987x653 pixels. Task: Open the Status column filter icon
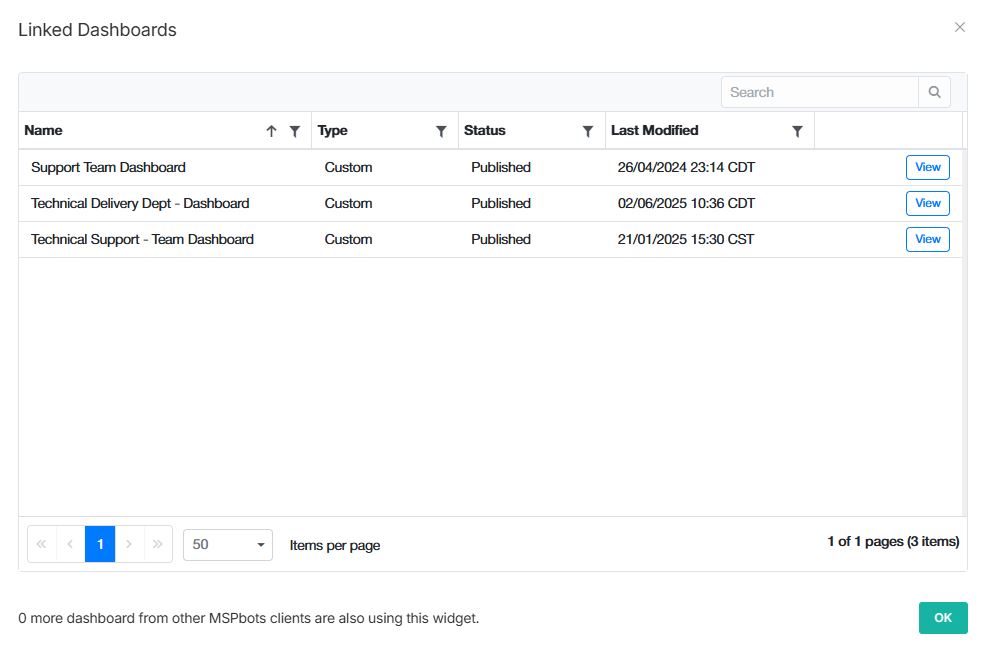pyautogui.click(x=588, y=131)
